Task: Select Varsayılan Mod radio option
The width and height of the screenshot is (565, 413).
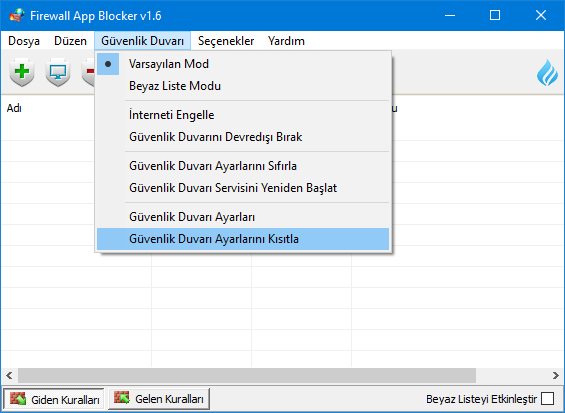Action: click(x=243, y=64)
